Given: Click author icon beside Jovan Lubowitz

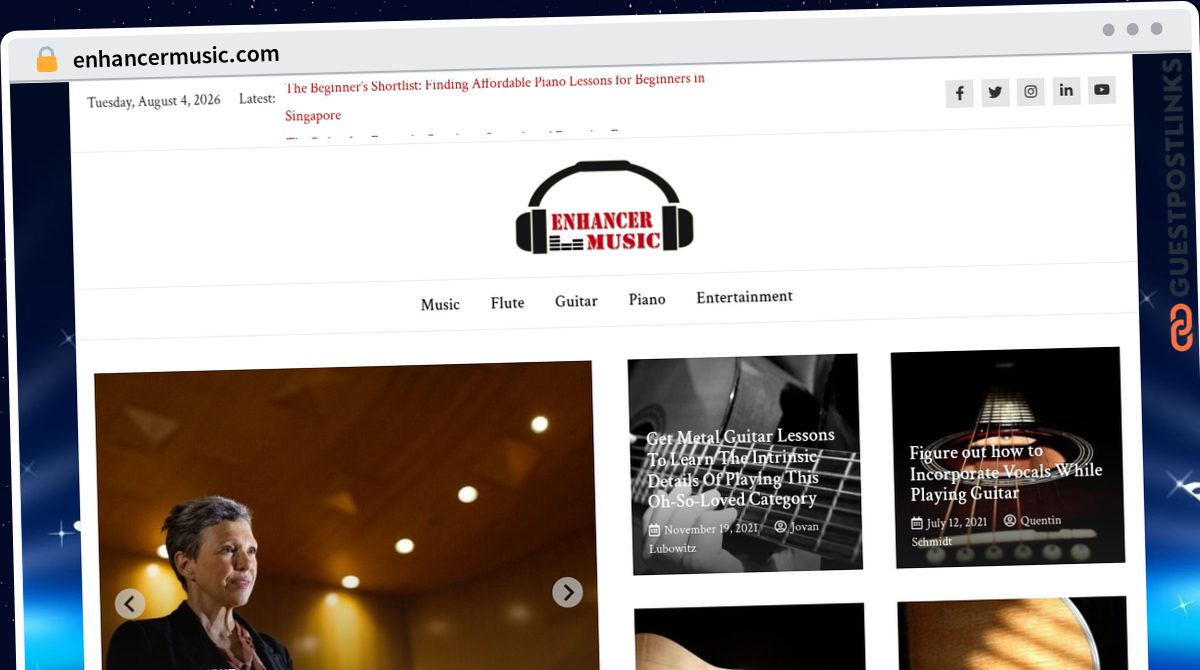Looking at the screenshot, I should pos(780,527).
